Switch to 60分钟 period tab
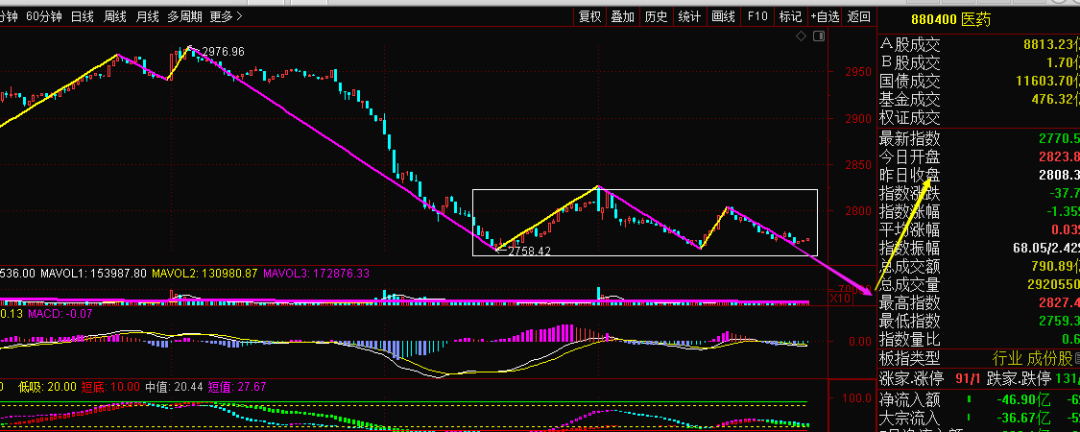Screen dimensions: 1080x432 45,16
